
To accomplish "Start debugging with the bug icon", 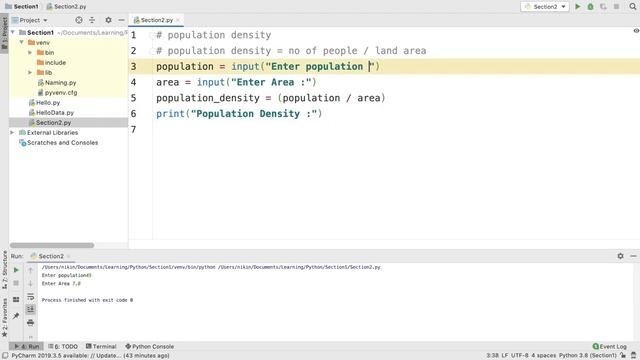I will point(590,7).
